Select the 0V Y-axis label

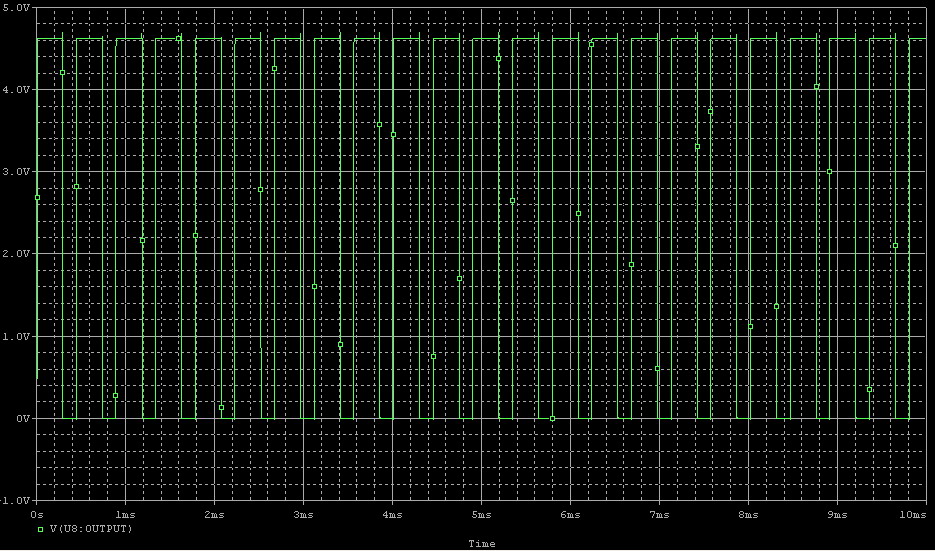(x=22, y=419)
